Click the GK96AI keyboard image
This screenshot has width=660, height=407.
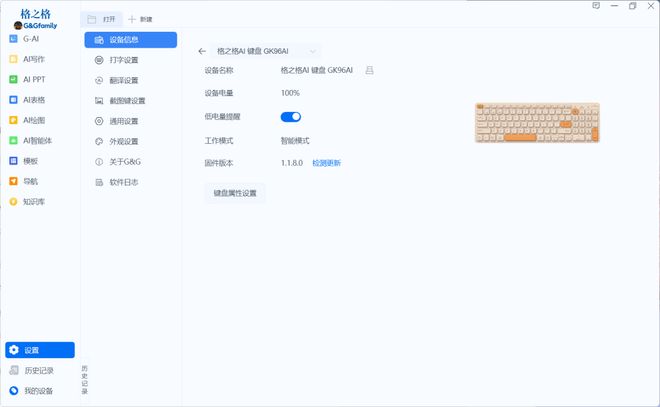[x=537, y=123]
